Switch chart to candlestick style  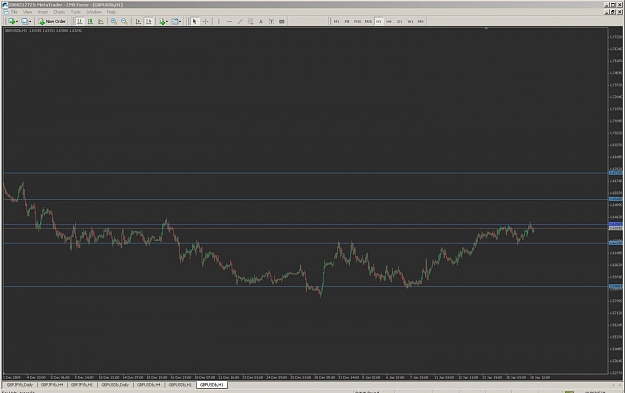pos(90,22)
